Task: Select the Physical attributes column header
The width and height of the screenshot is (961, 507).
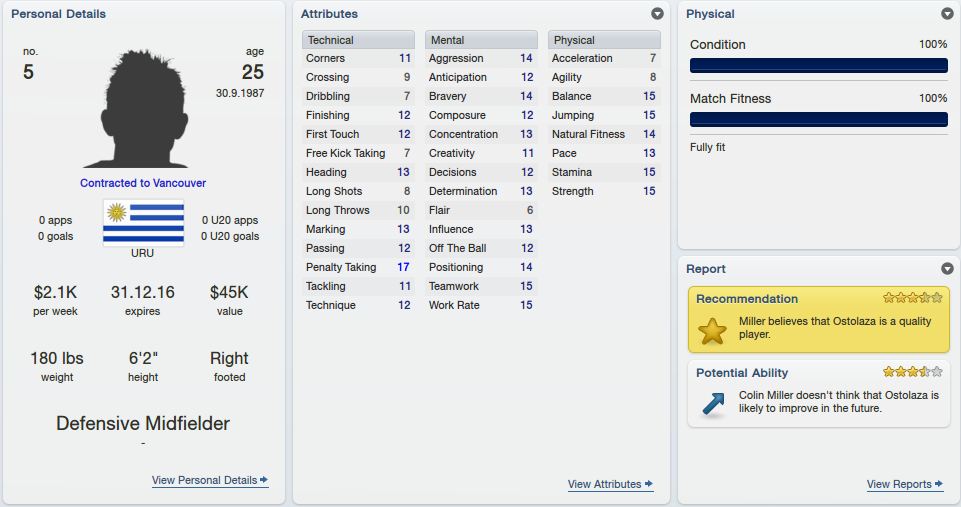Action: point(604,40)
